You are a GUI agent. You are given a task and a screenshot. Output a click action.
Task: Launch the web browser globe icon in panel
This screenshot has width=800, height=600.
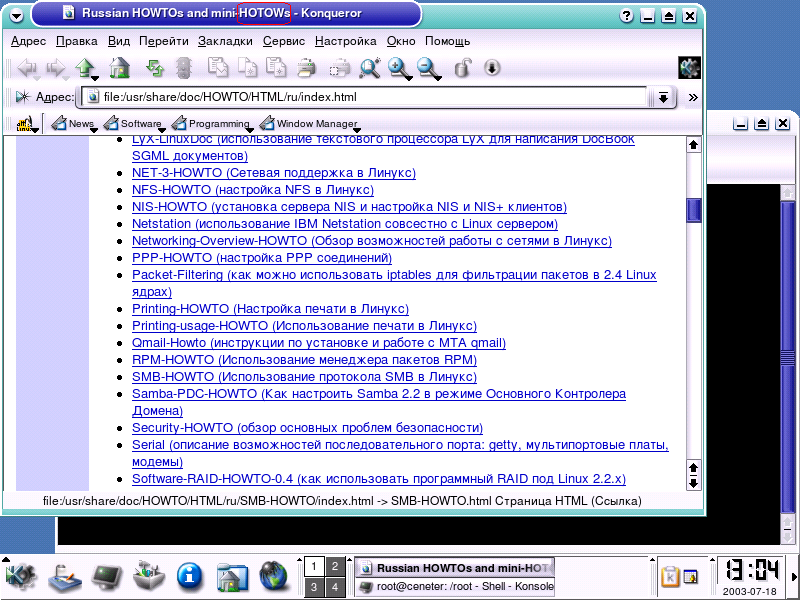[x=273, y=577]
